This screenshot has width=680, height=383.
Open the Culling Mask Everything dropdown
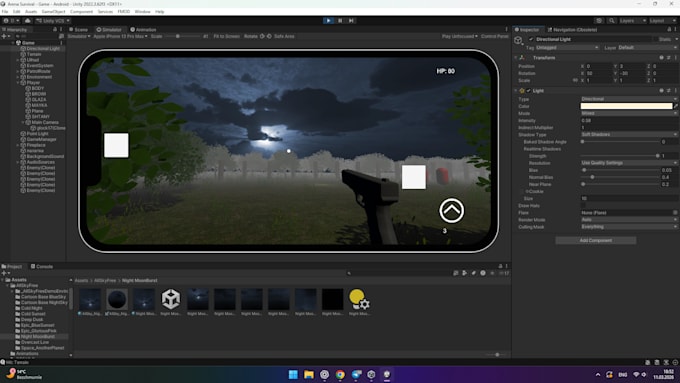pos(628,227)
